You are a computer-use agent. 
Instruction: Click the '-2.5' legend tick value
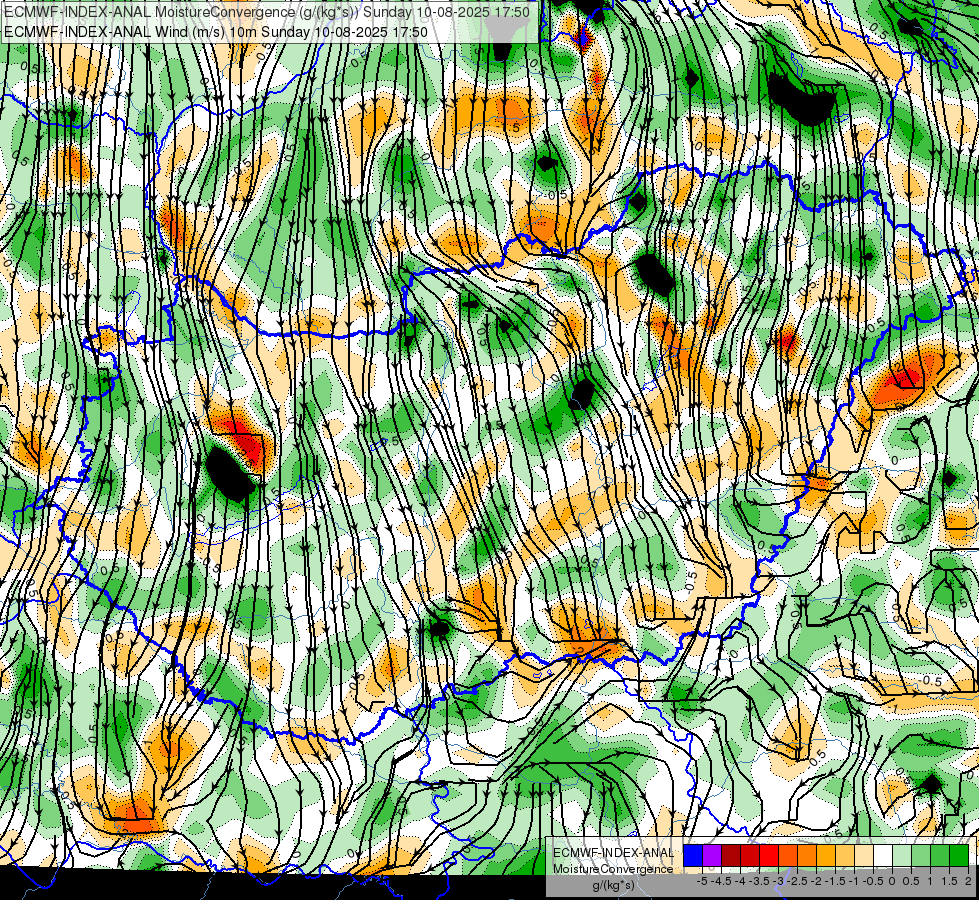797,881
